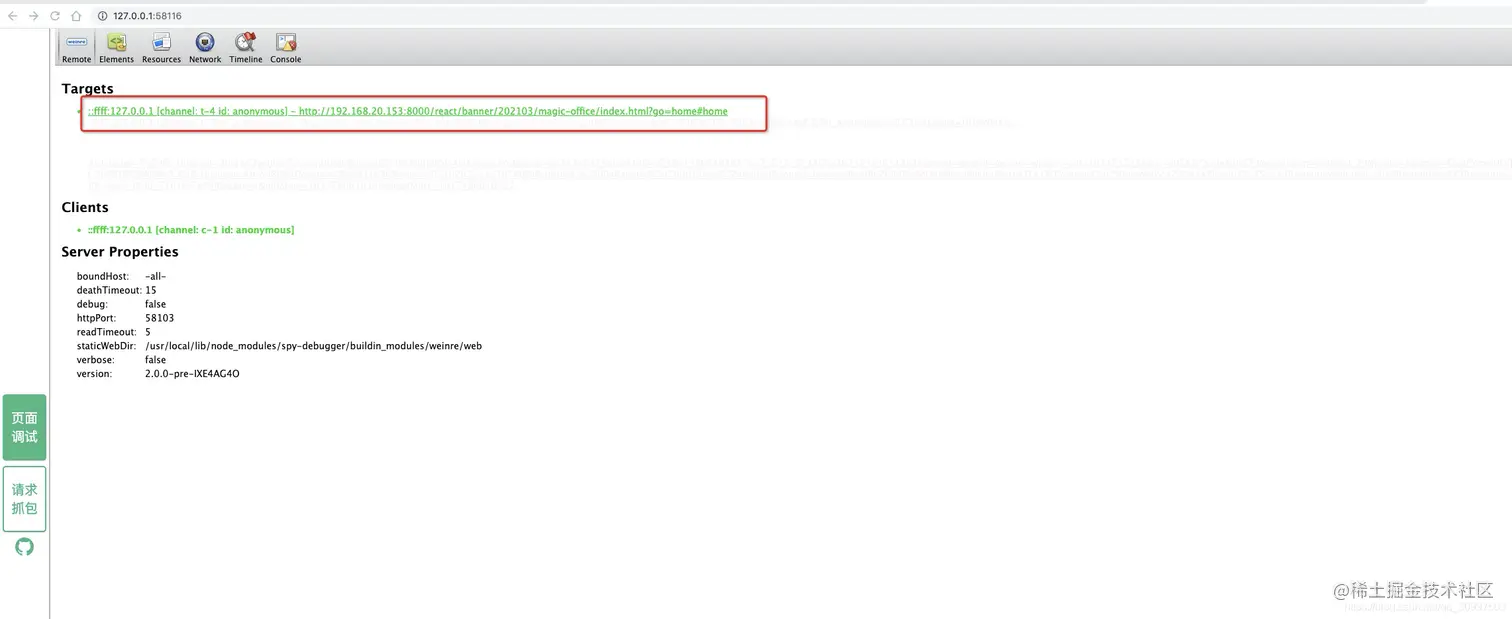Select boundHost value -all-
The height and width of the screenshot is (619, 1512).
[x=155, y=276]
